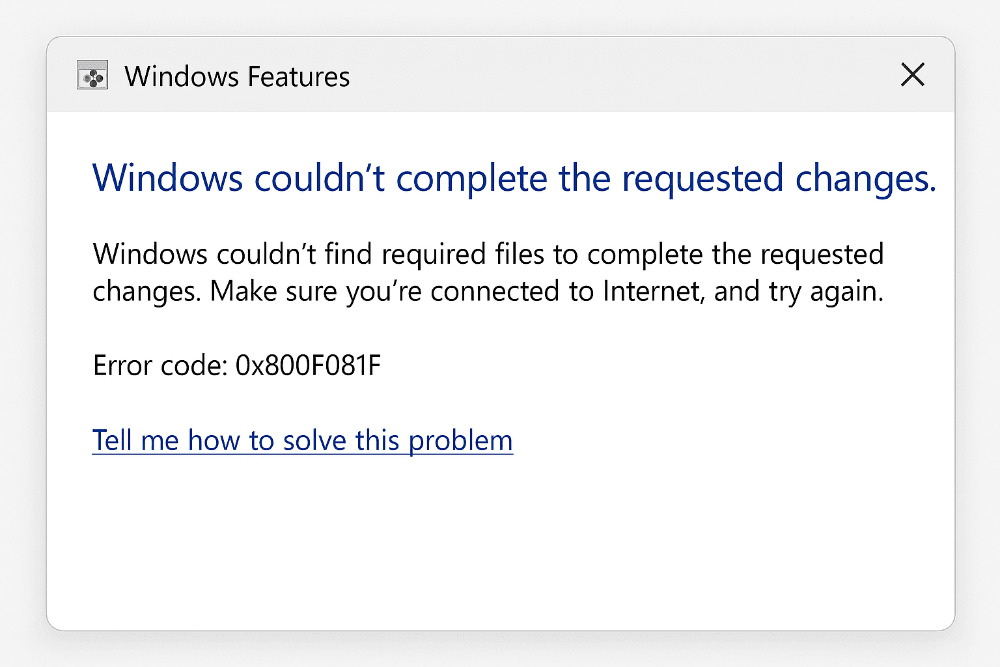
Task: Click the Windows Features icon in the title bar
Action: (x=92, y=75)
